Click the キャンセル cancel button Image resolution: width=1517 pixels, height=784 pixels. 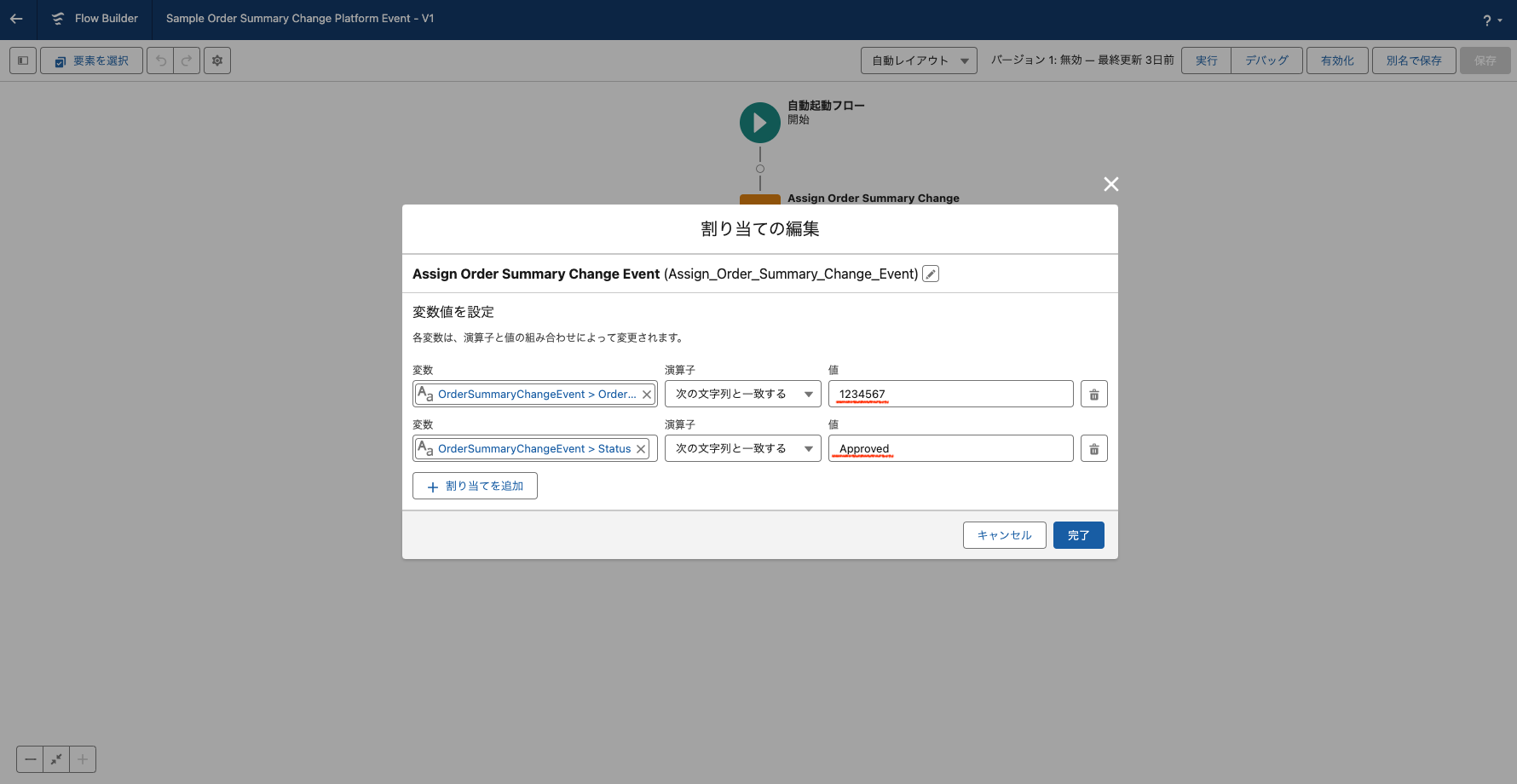click(x=1005, y=535)
